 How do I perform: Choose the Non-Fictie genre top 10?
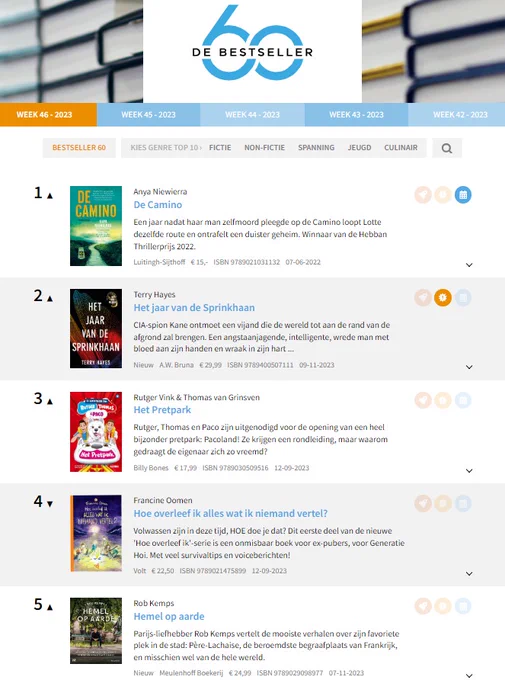click(265, 147)
